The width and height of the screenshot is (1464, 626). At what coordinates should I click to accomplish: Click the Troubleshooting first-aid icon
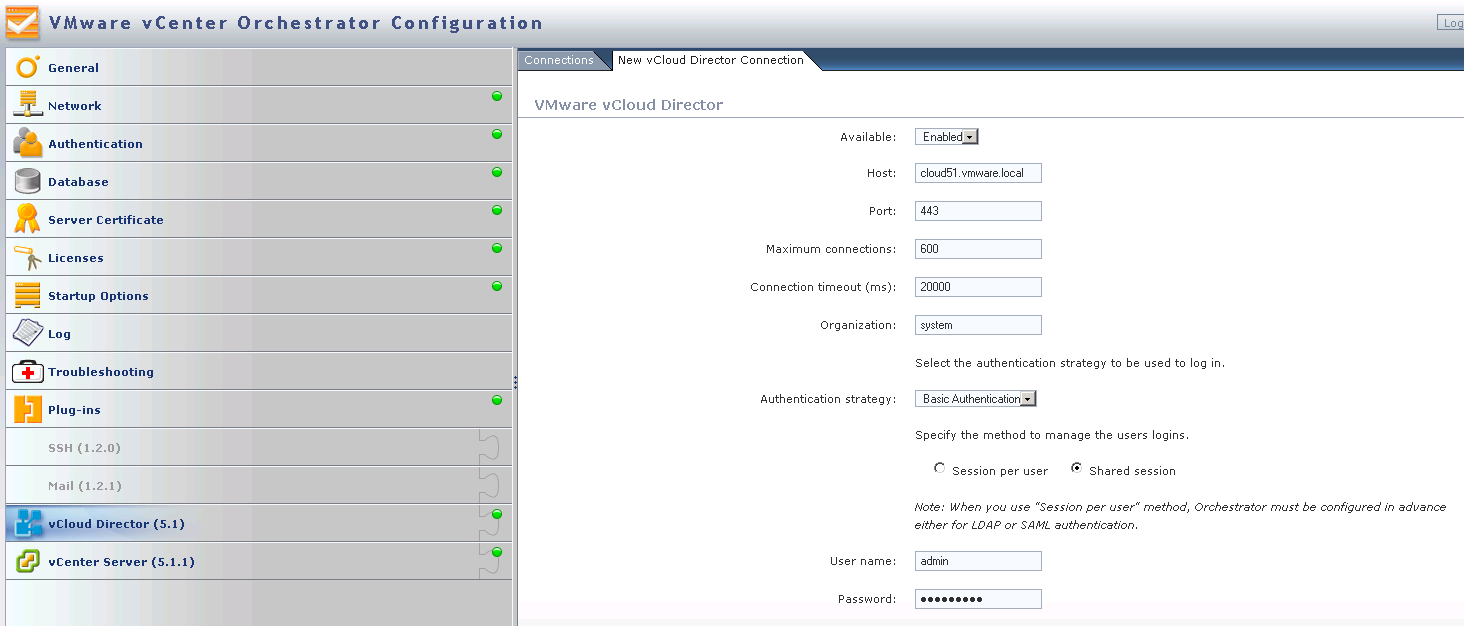tap(28, 372)
